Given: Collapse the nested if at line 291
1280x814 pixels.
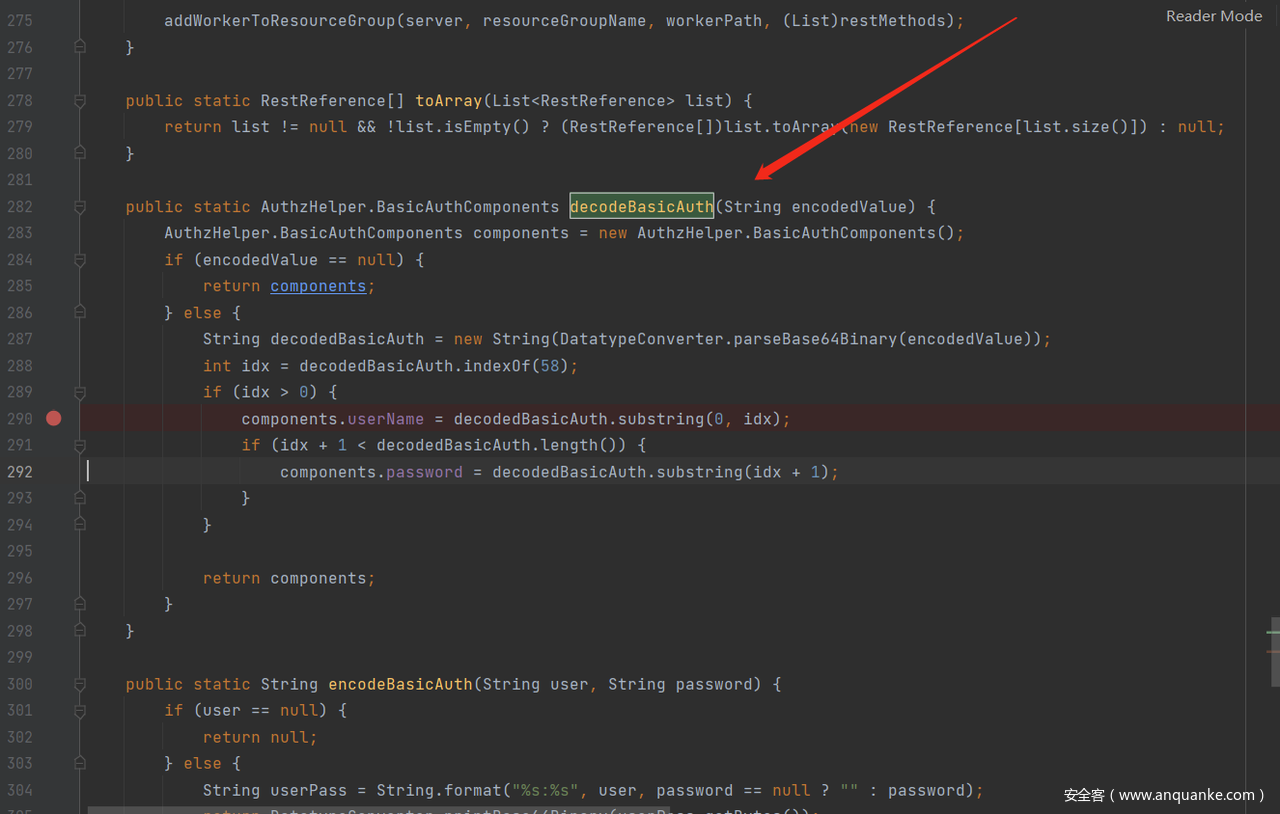Looking at the screenshot, I should pos(80,445).
